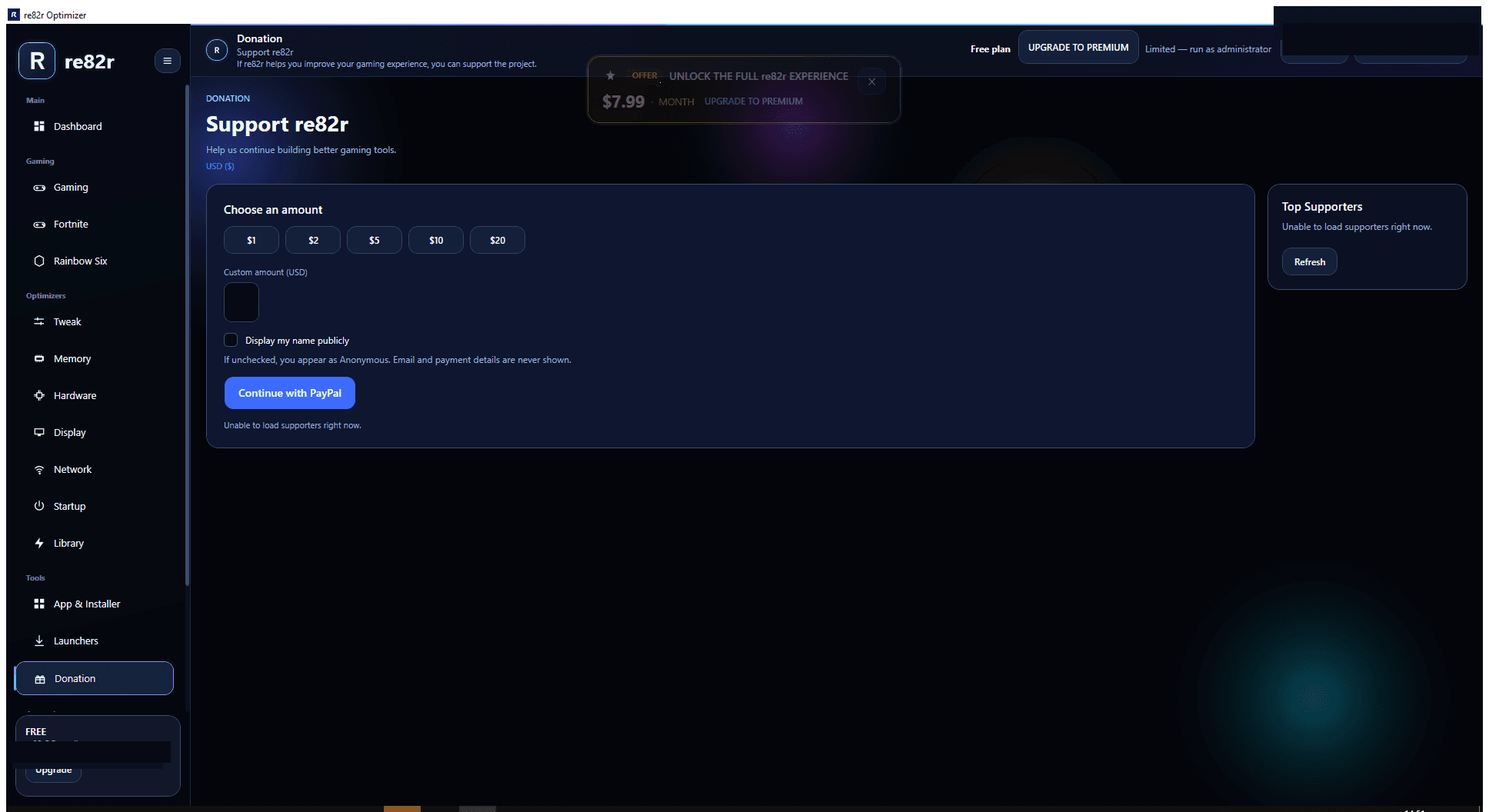Navigate to Tweak optimizer
Screen dimensions: 1489x812
pos(94,321)
